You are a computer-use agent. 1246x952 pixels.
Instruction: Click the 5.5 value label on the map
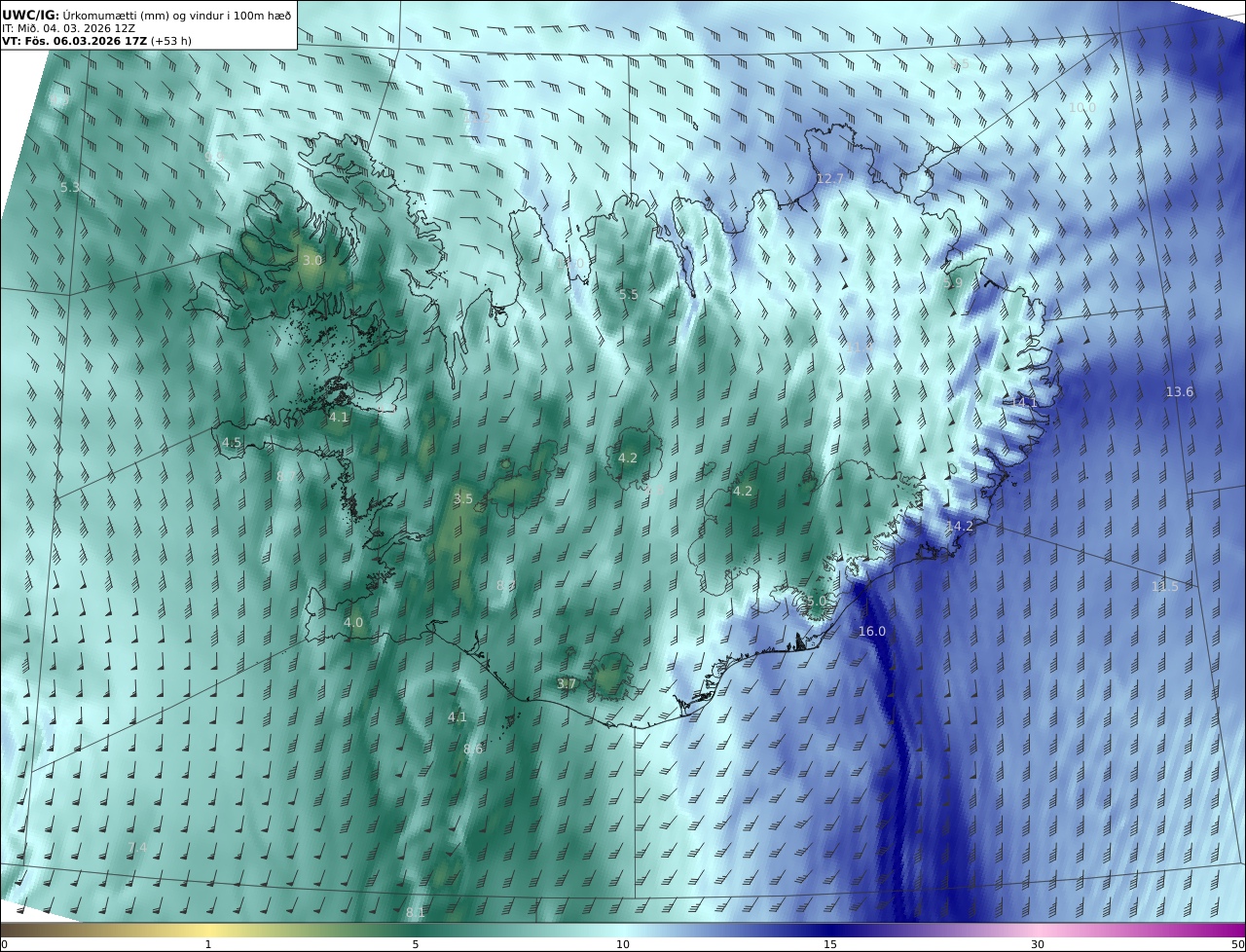[x=628, y=295]
